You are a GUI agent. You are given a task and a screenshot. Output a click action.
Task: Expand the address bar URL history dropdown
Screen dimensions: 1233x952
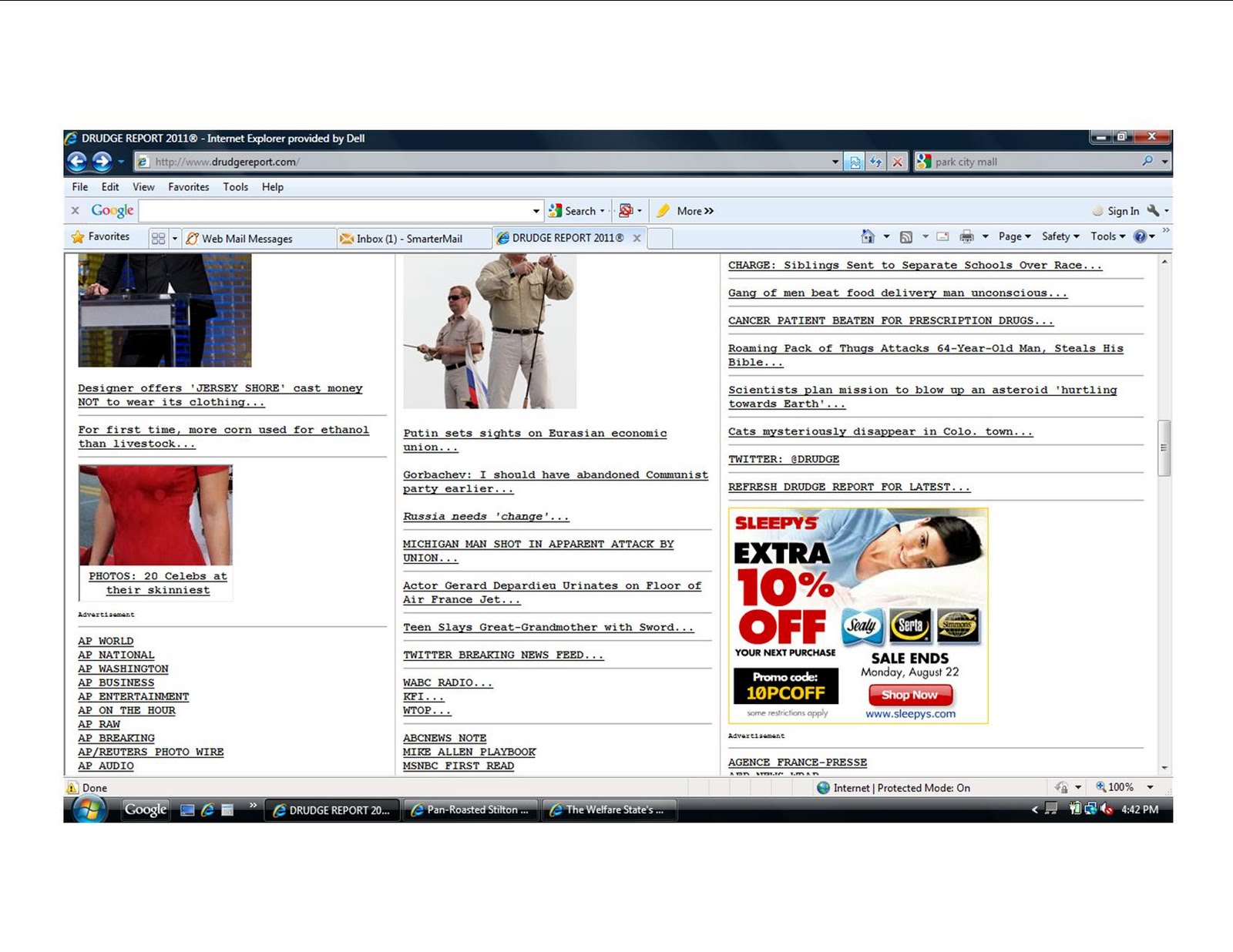click(835, 162)
